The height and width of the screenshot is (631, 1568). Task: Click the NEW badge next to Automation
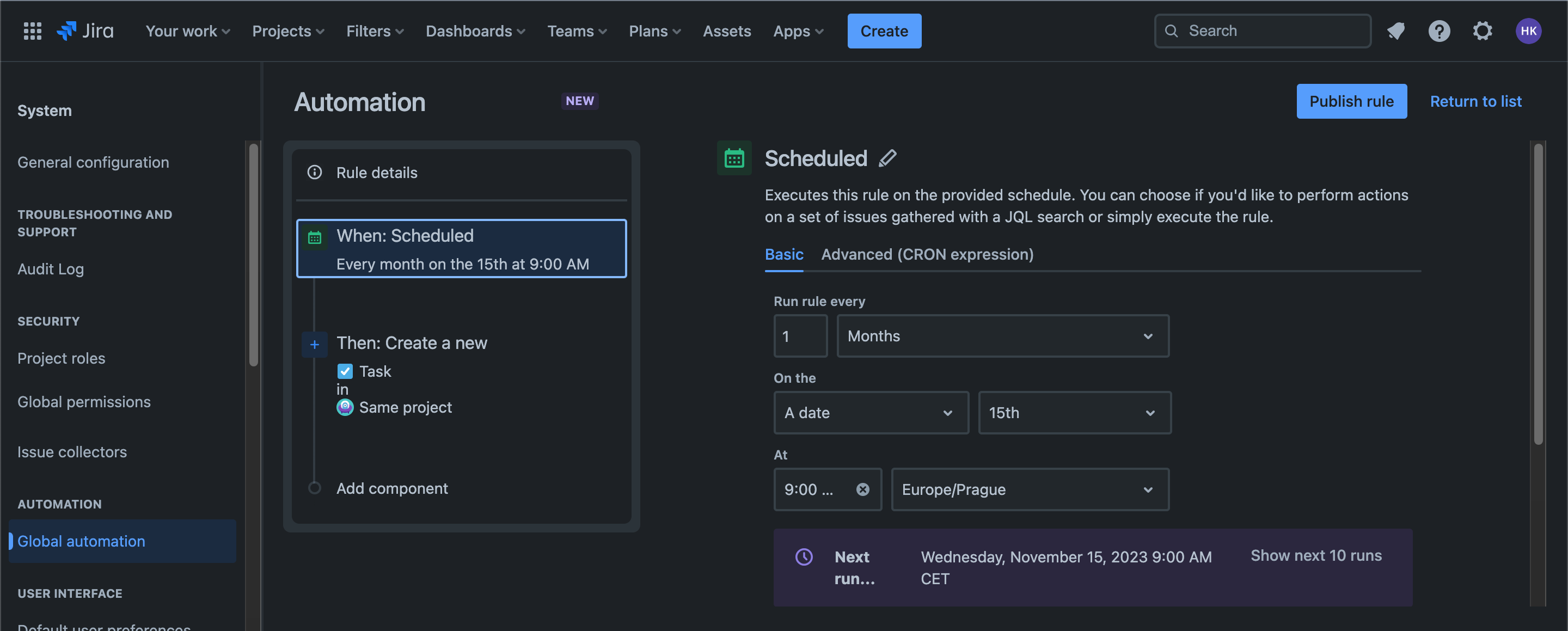[x=579, y=101]
